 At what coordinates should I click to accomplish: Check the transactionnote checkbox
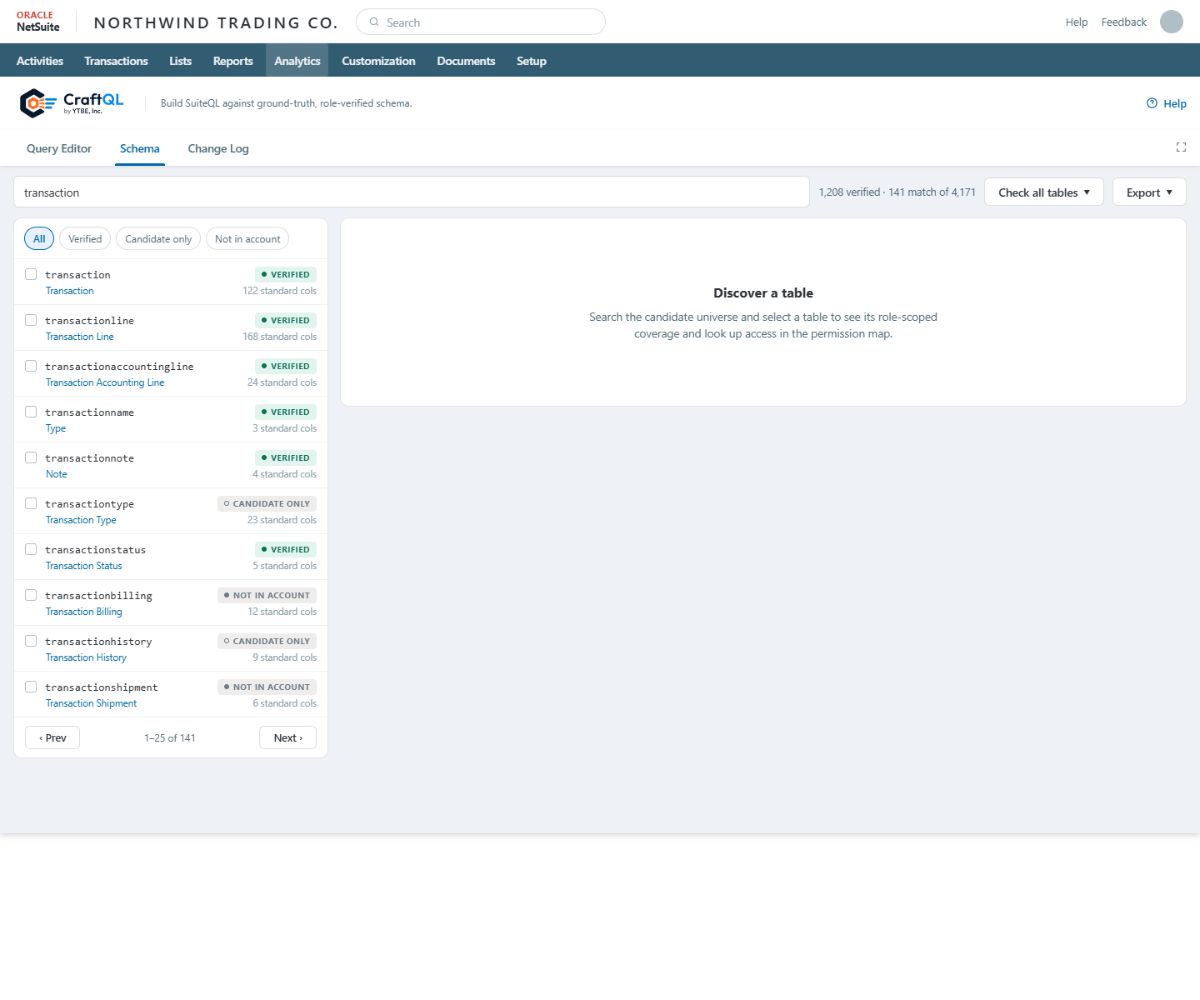pyautogui.click(x=31, y=458)
